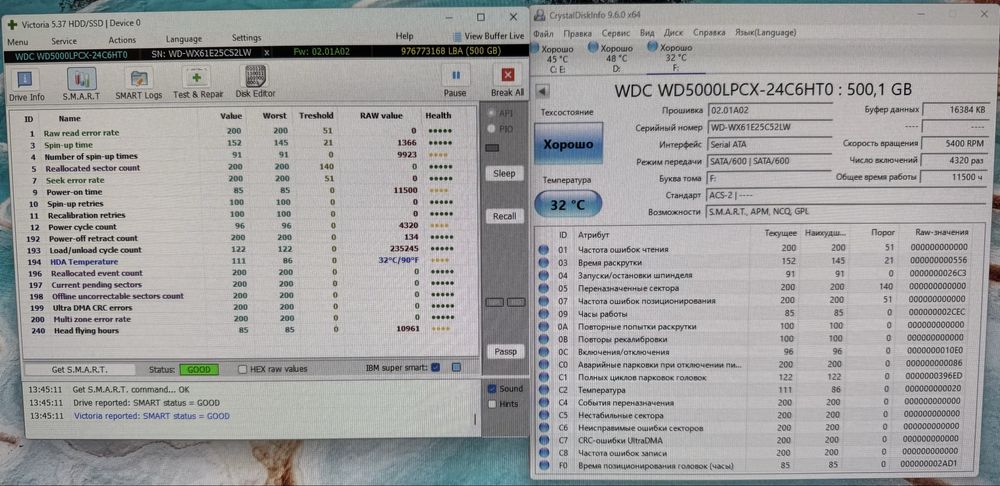Click the Серийный номер field
This screenshot has height=486, width=1000.
point(770,128)
